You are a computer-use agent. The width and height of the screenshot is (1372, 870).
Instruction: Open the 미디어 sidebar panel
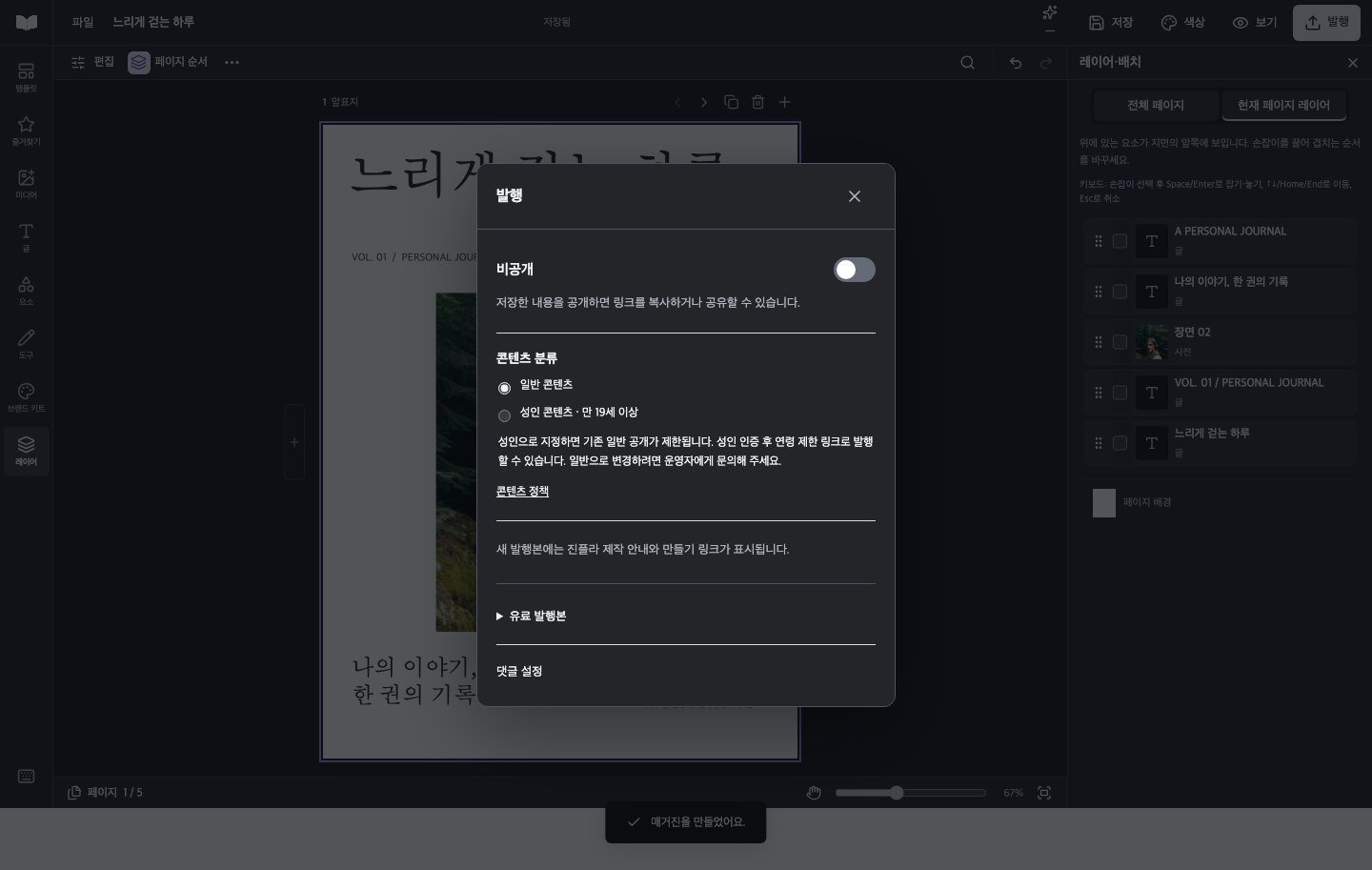tap(26, 184)
